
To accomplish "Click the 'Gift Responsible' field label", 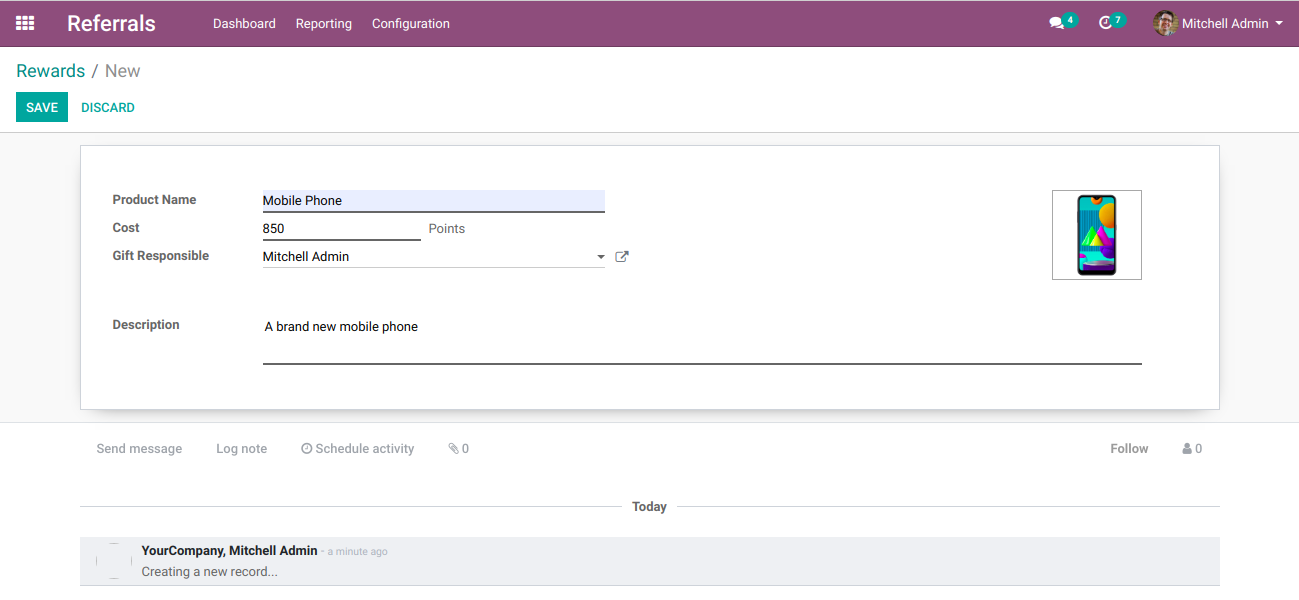I will click(x=161, y=256).
